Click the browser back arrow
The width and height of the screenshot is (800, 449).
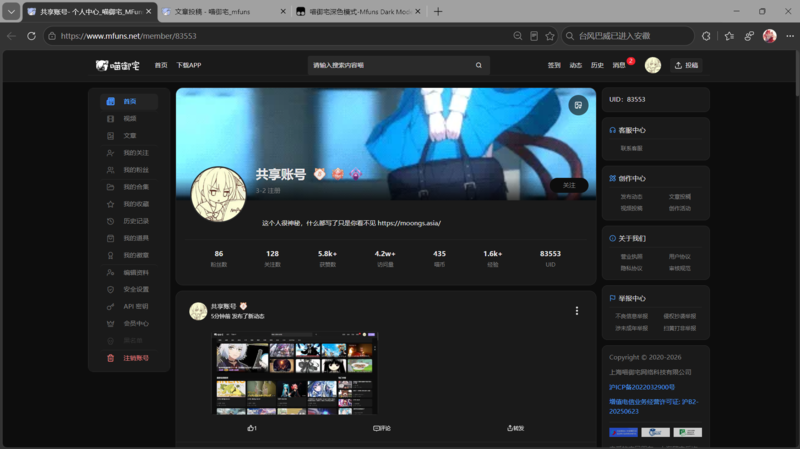tap(11, 36)
